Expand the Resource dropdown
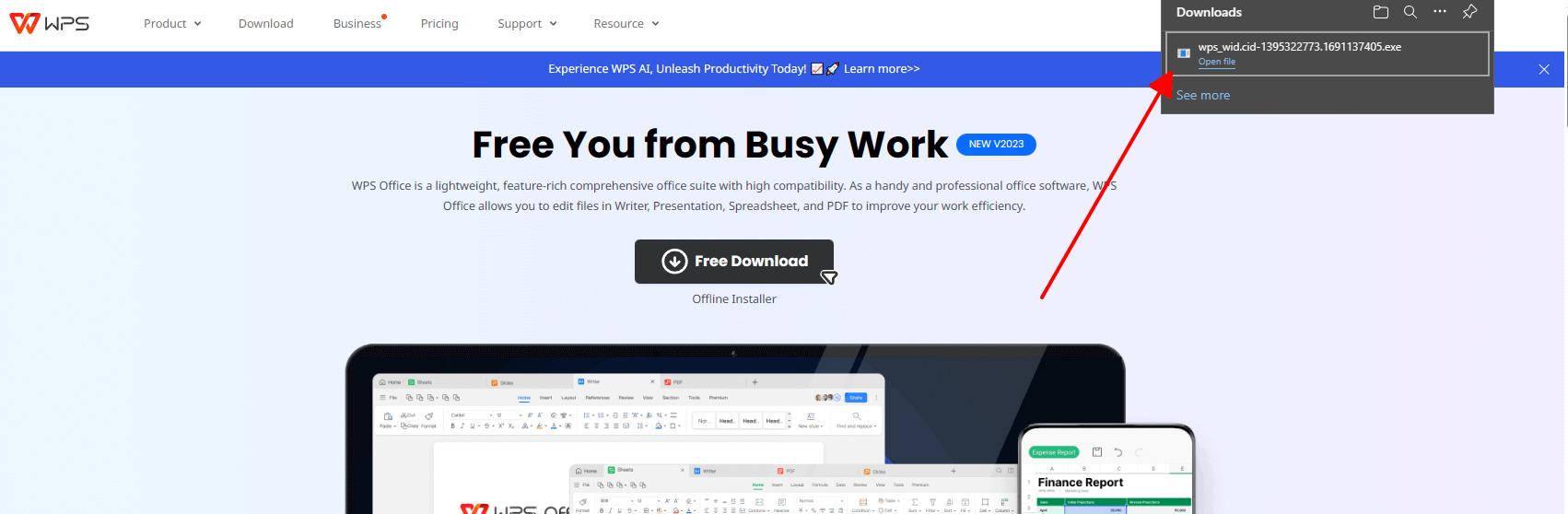 [626, 24]
